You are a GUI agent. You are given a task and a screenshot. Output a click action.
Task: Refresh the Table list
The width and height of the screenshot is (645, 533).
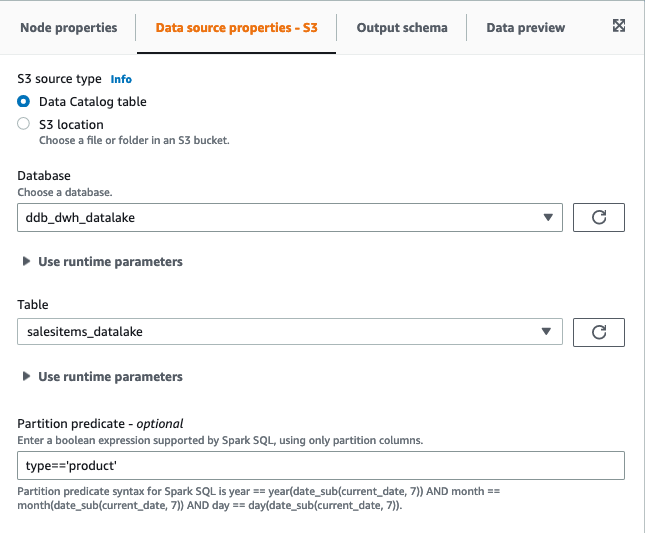coord(599,332)
